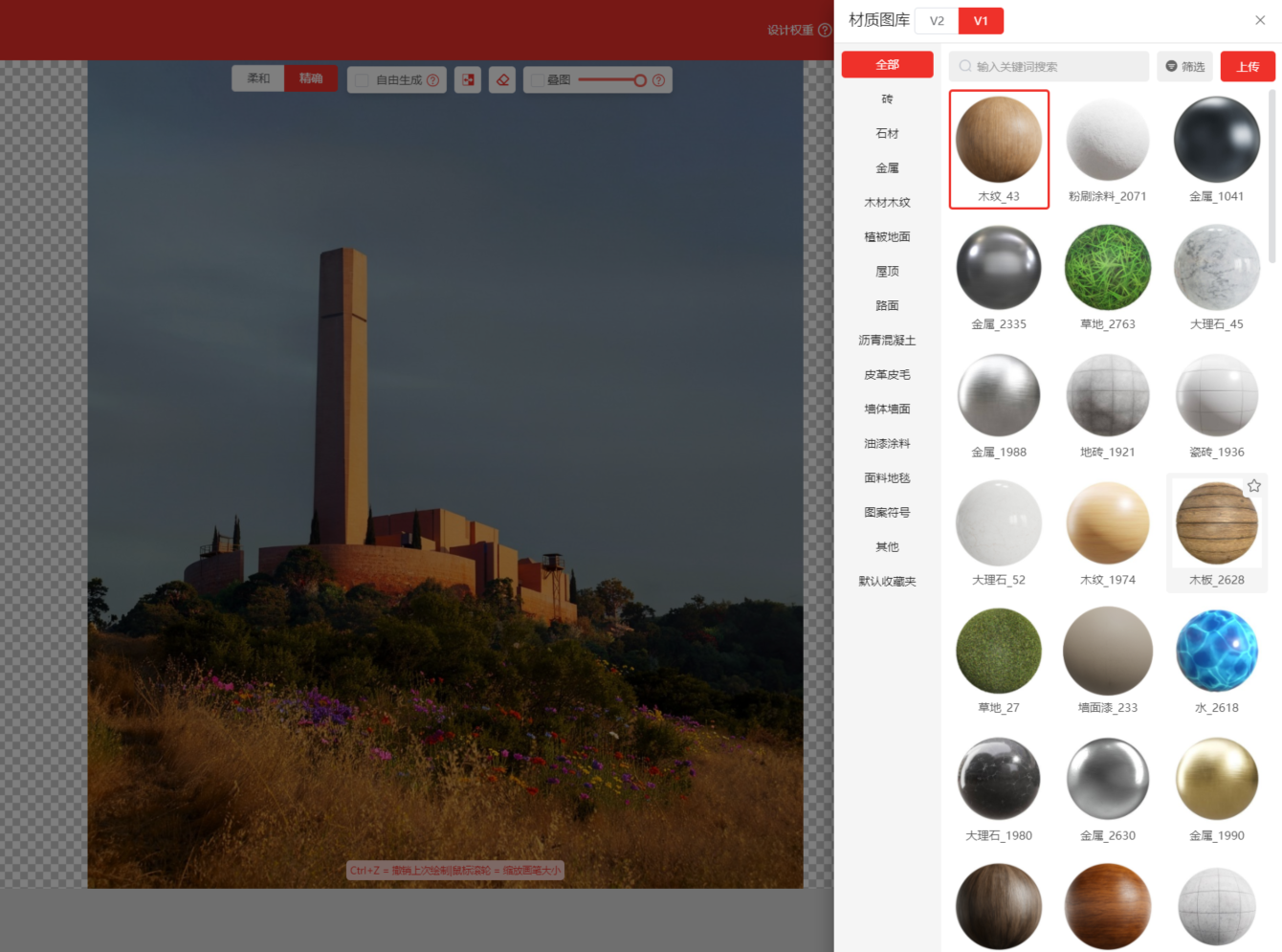Expand the 木材木纹 category
Image resolution: width=1282 pixels, height=952 pixels.
point(887,203)
